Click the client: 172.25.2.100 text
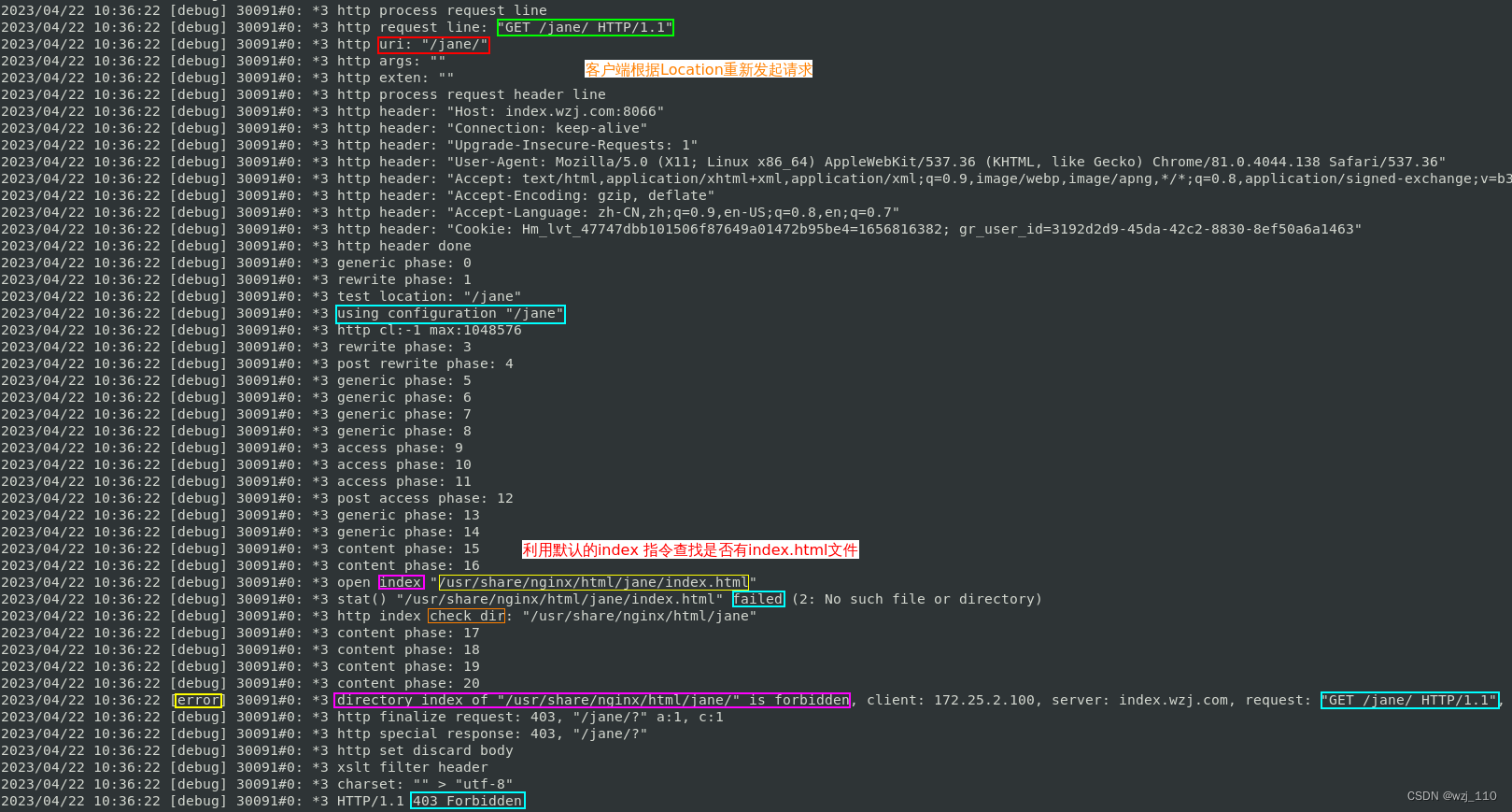 click(951, 700)
